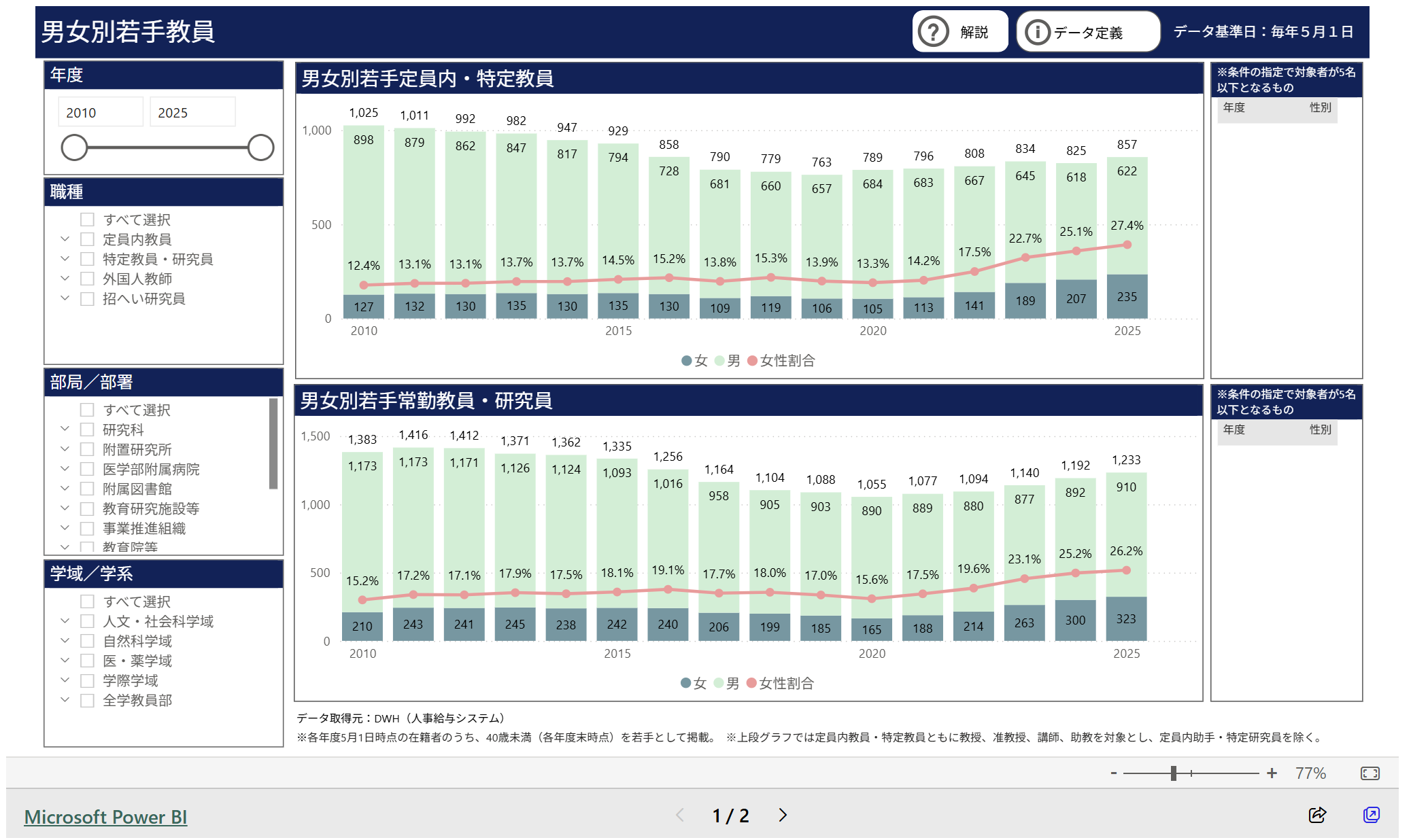Screen dimensions: 1411x840
Task: Click the 解説 help question-mark icon
Action: [933, 32]
